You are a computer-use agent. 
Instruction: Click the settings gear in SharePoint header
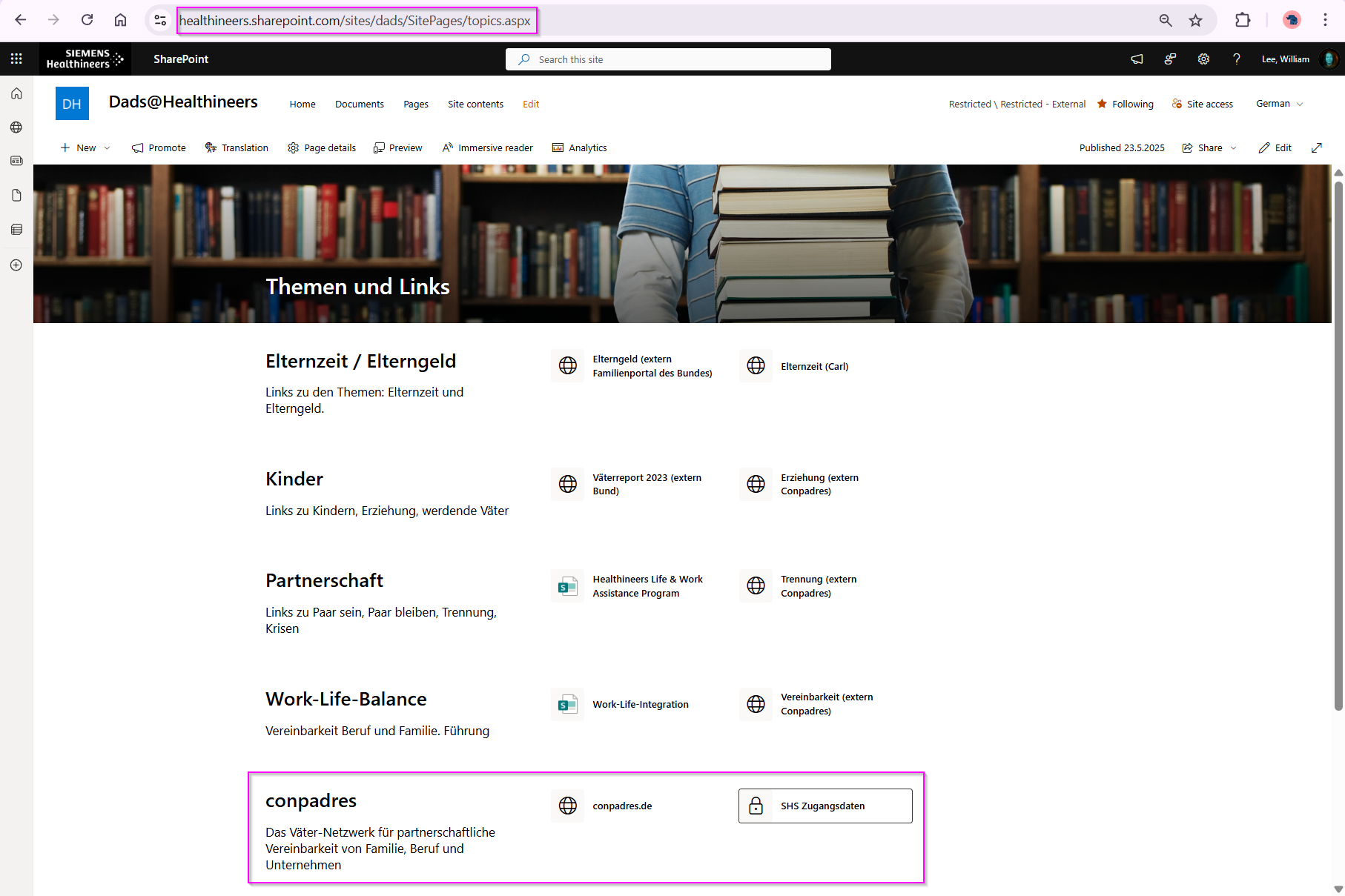point(1203,59)
